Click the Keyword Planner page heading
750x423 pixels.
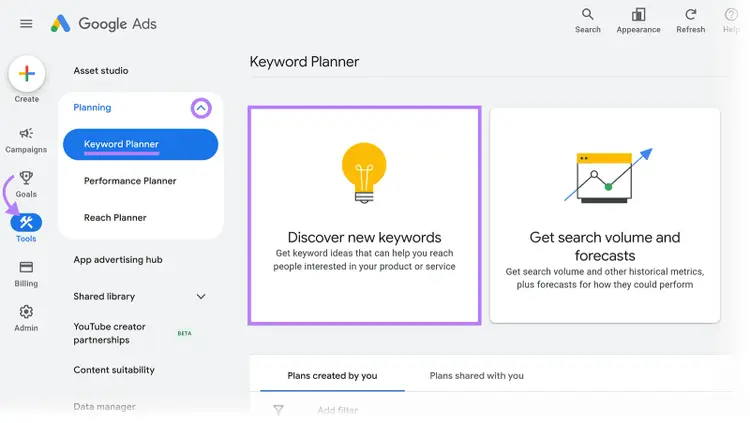point(304,62)
